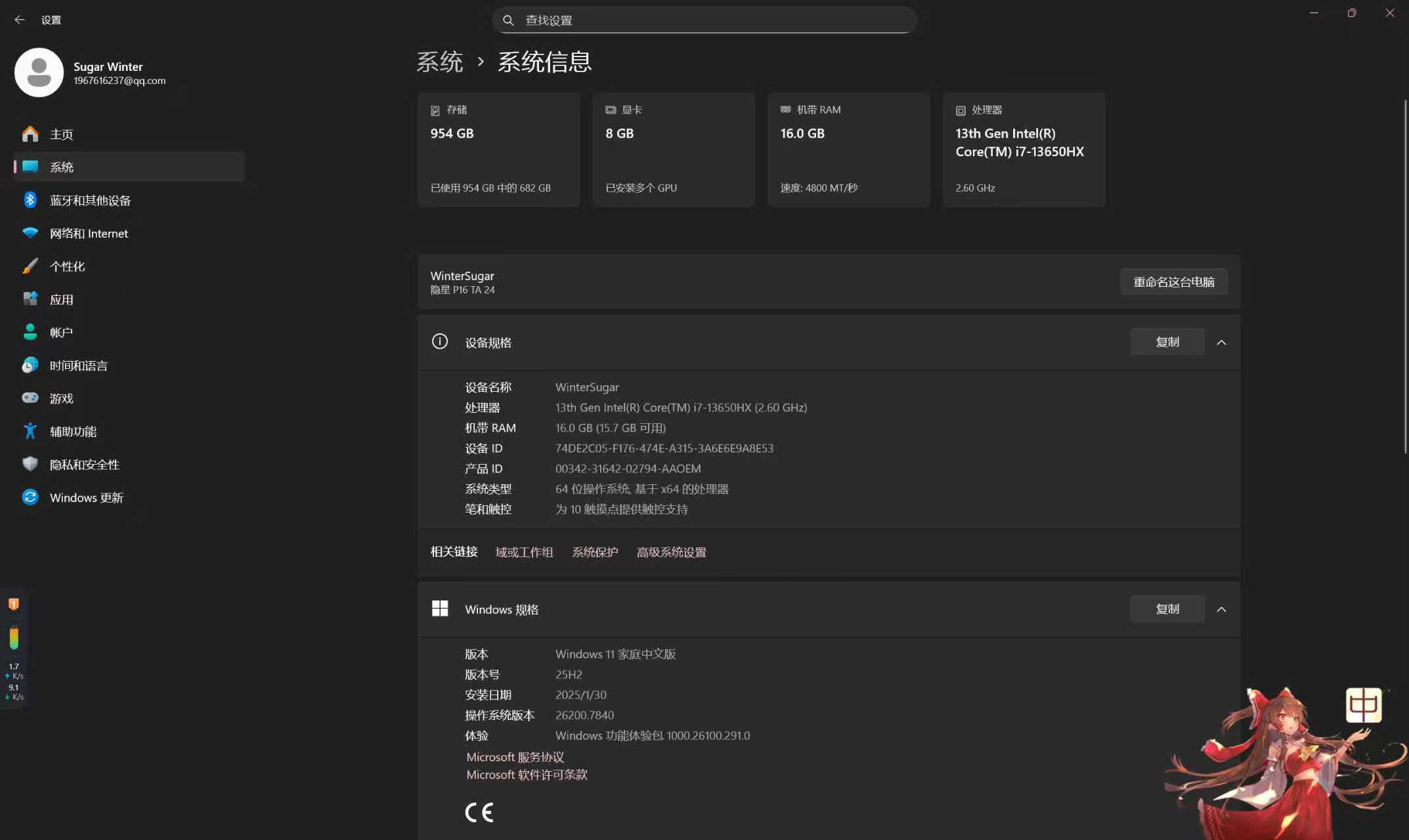Click Rename this PC button
1409x840 pixels.
coord(1173,282)
